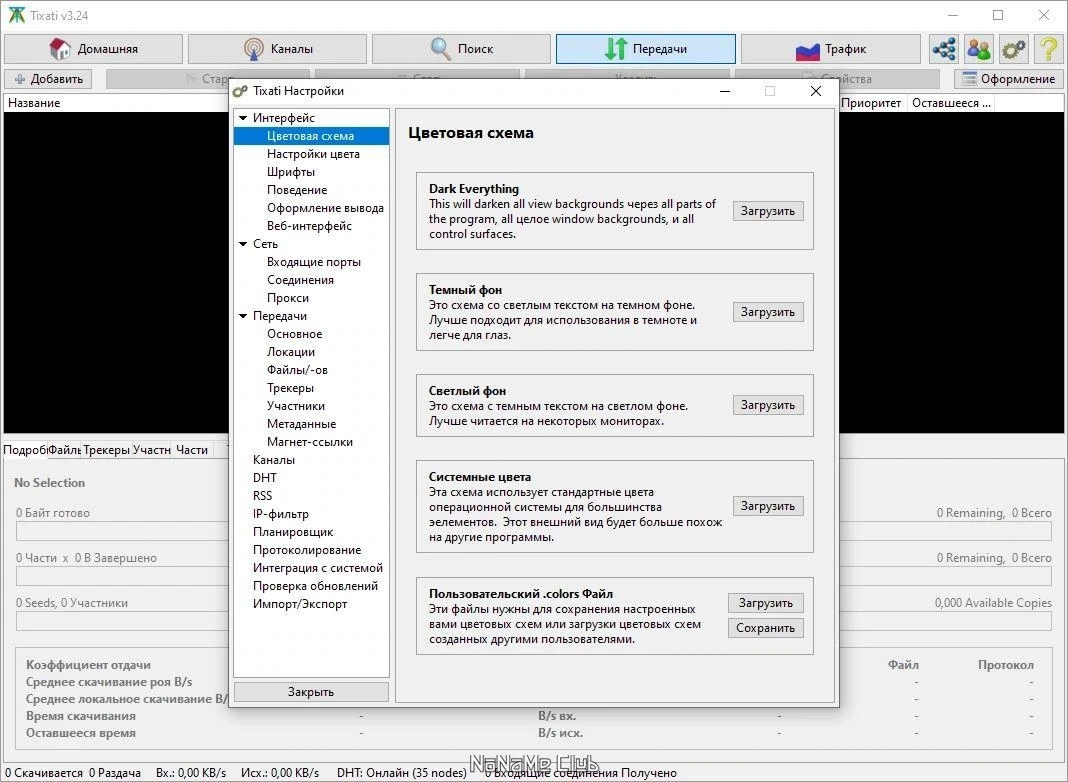Close the Tixati Настройки dialog window
Image resolution: width=1068 pixels, height=782 pixels.
coord(816,91)
